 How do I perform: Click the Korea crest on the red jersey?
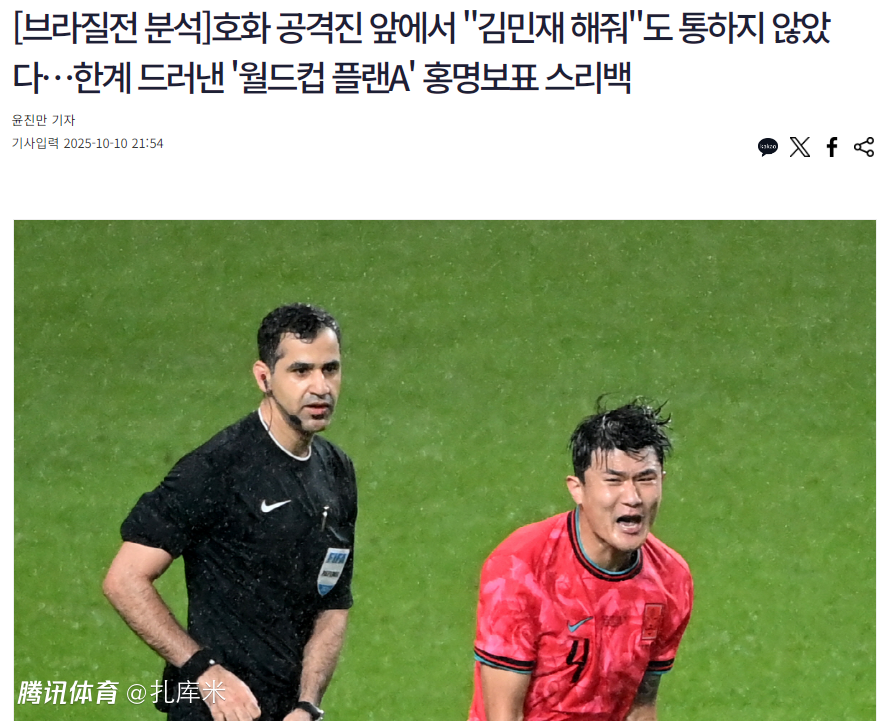652,622
